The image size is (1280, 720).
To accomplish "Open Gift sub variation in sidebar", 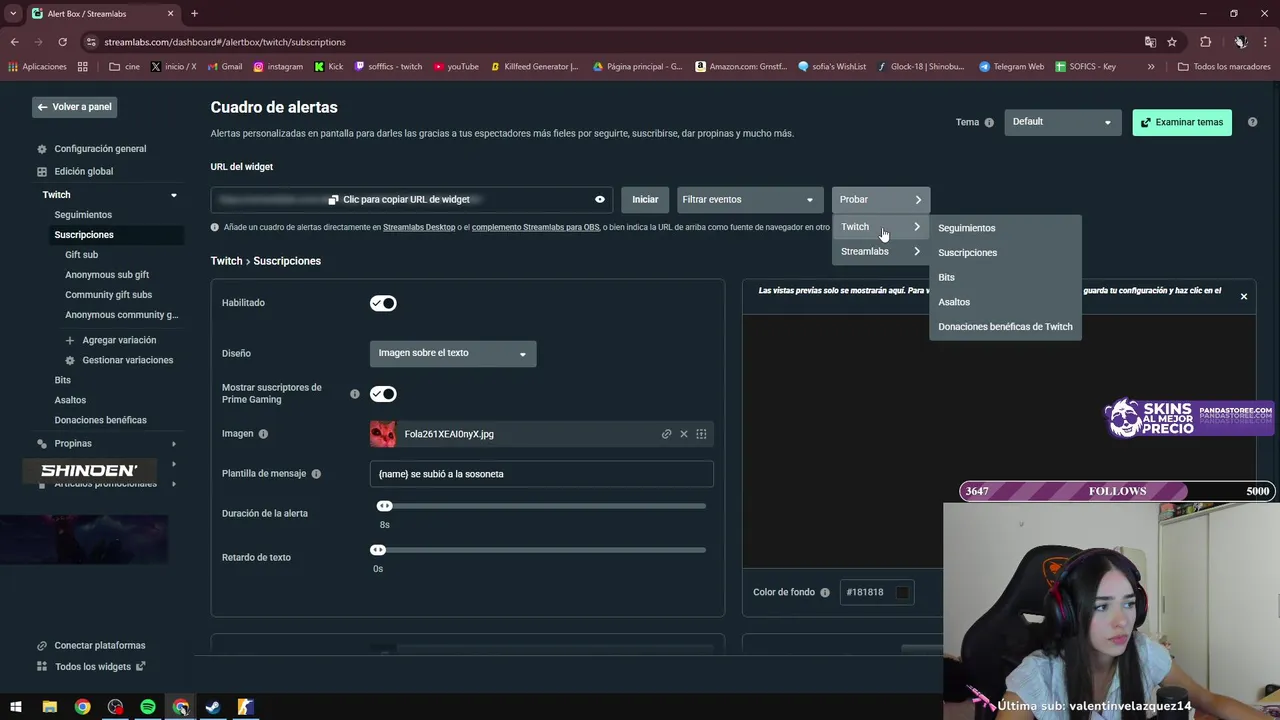I will 82,255.
